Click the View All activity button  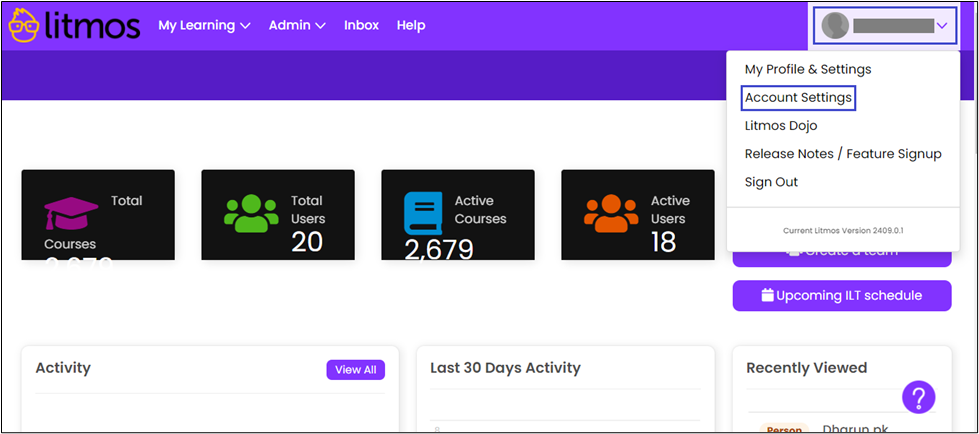click(355, 370)
